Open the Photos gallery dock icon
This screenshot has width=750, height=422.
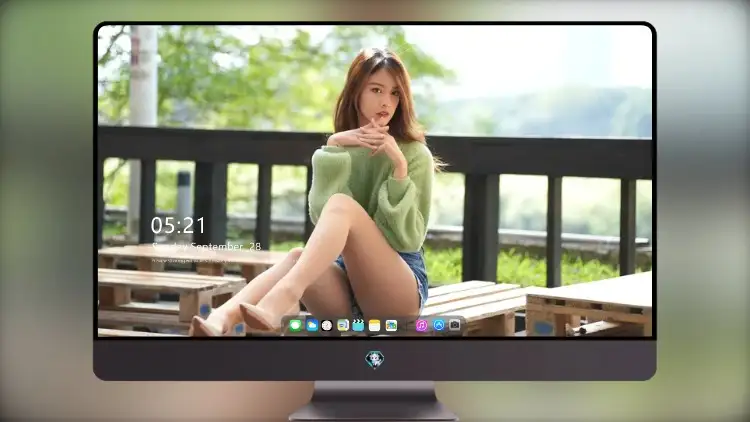[x=391, y=326]
